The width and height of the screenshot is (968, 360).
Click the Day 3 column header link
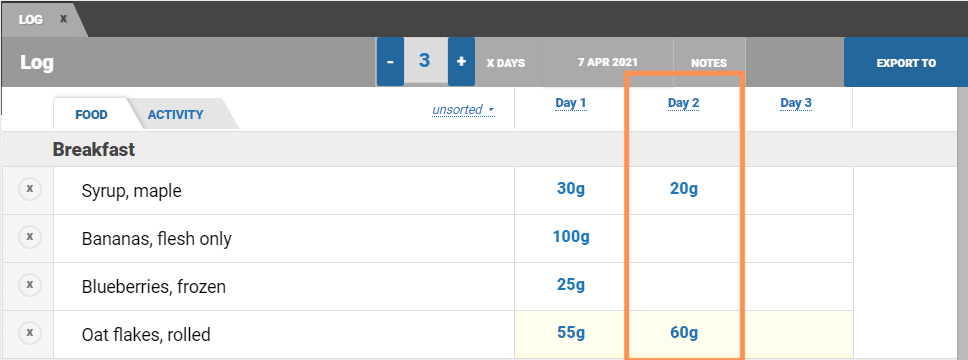796,103
